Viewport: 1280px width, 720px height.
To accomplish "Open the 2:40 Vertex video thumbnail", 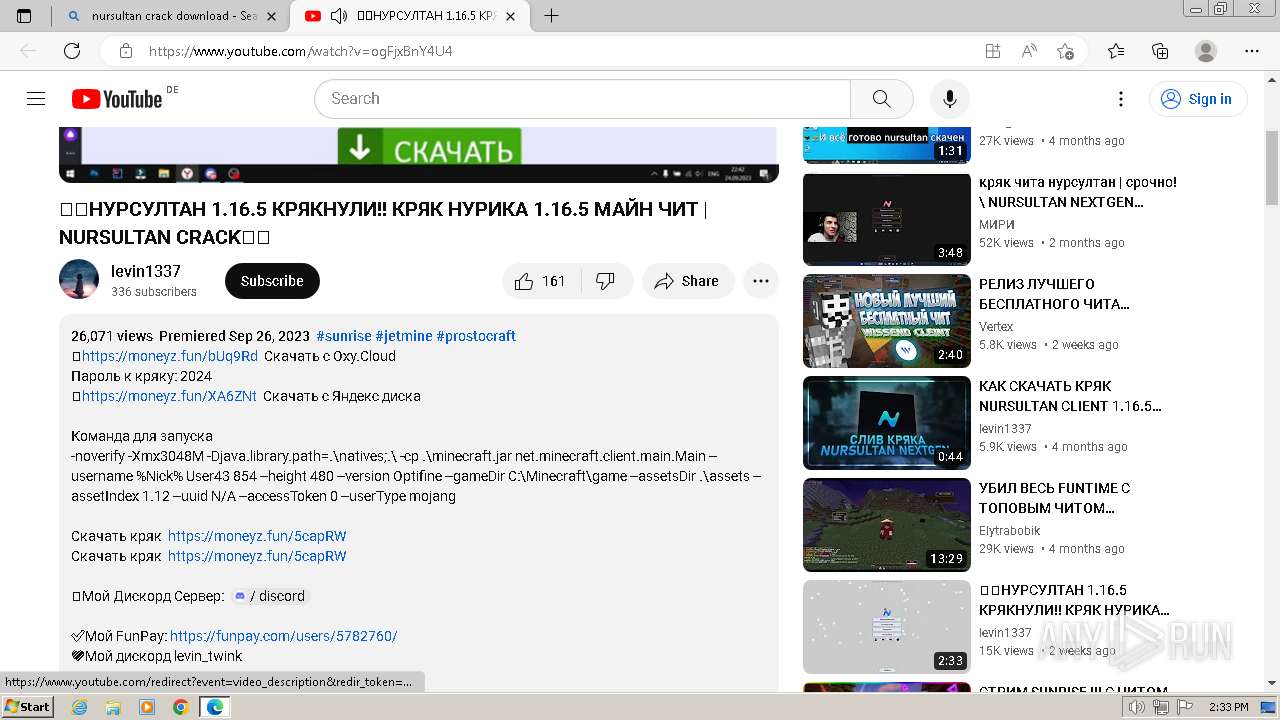I will coord(886,321).
